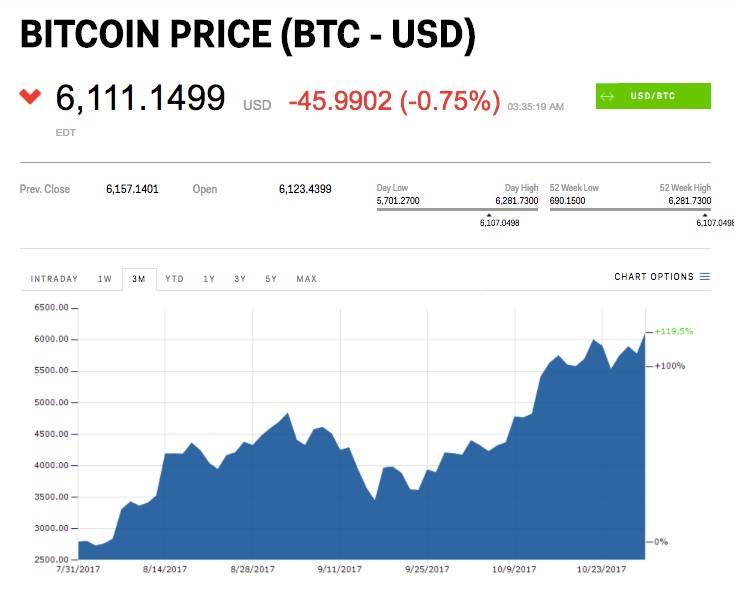Viewport: 734px width, 596px height.
Task: Click the Day Low to Day High range bar
Action: 457,208
